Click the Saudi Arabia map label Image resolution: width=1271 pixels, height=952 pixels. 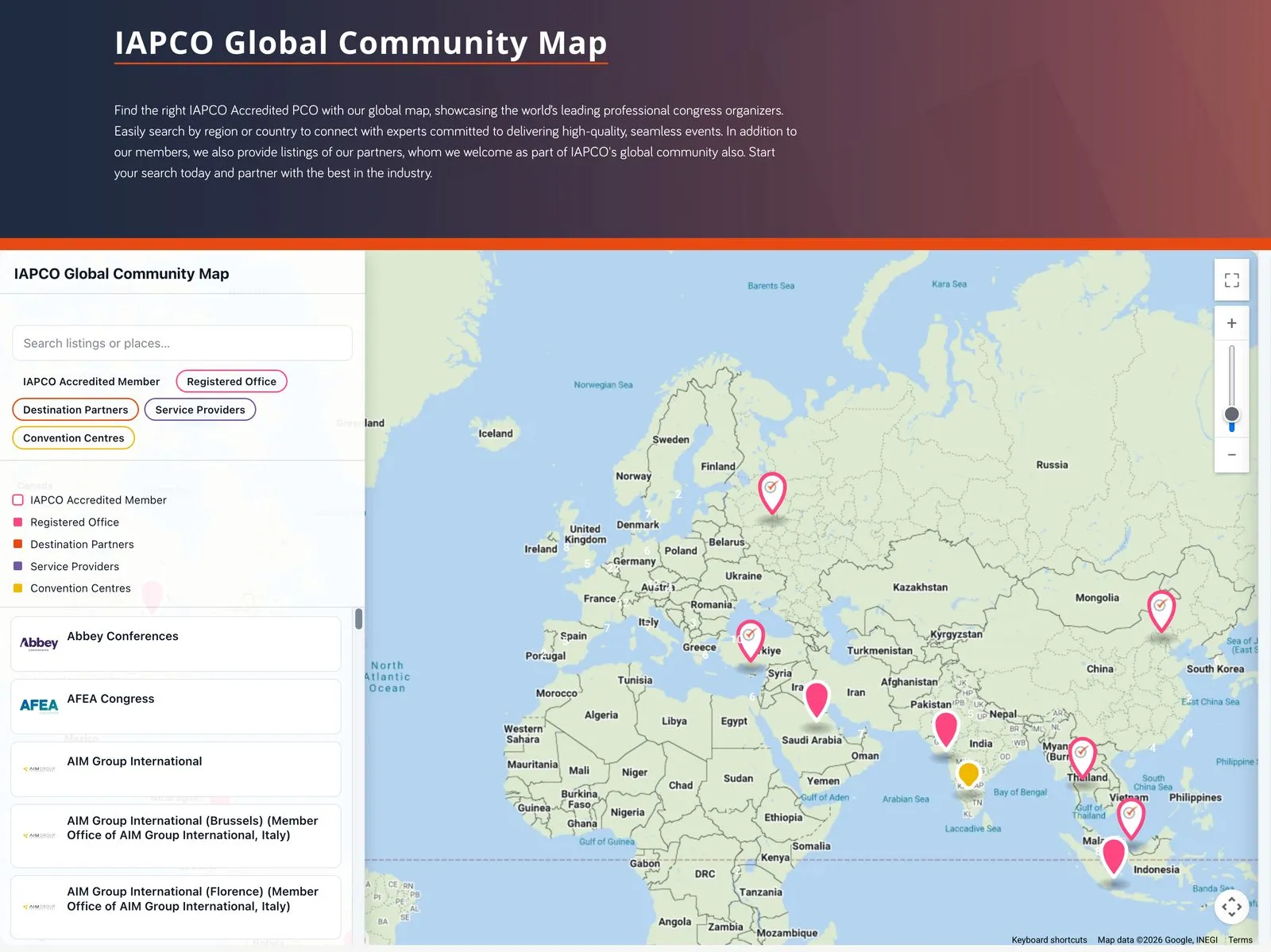(811, 740)
